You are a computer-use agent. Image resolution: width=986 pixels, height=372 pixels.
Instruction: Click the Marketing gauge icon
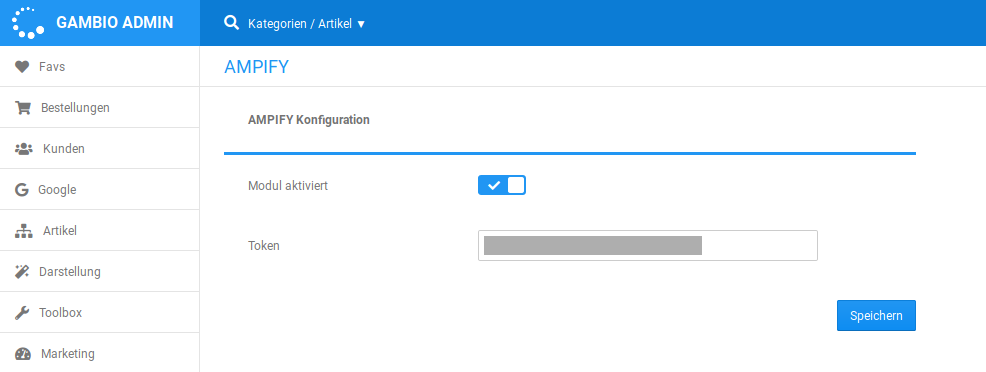click(x=23, y=354)
